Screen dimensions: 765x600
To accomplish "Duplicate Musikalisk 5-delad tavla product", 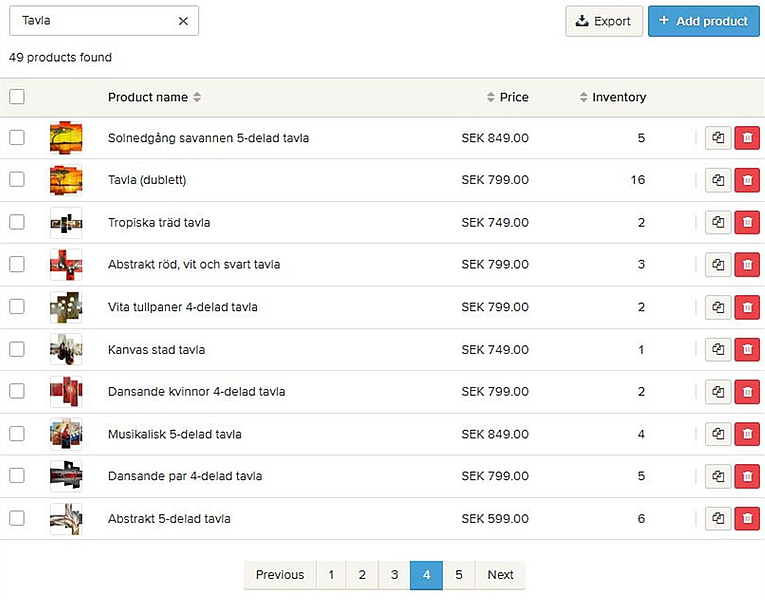I will [718, 434].
